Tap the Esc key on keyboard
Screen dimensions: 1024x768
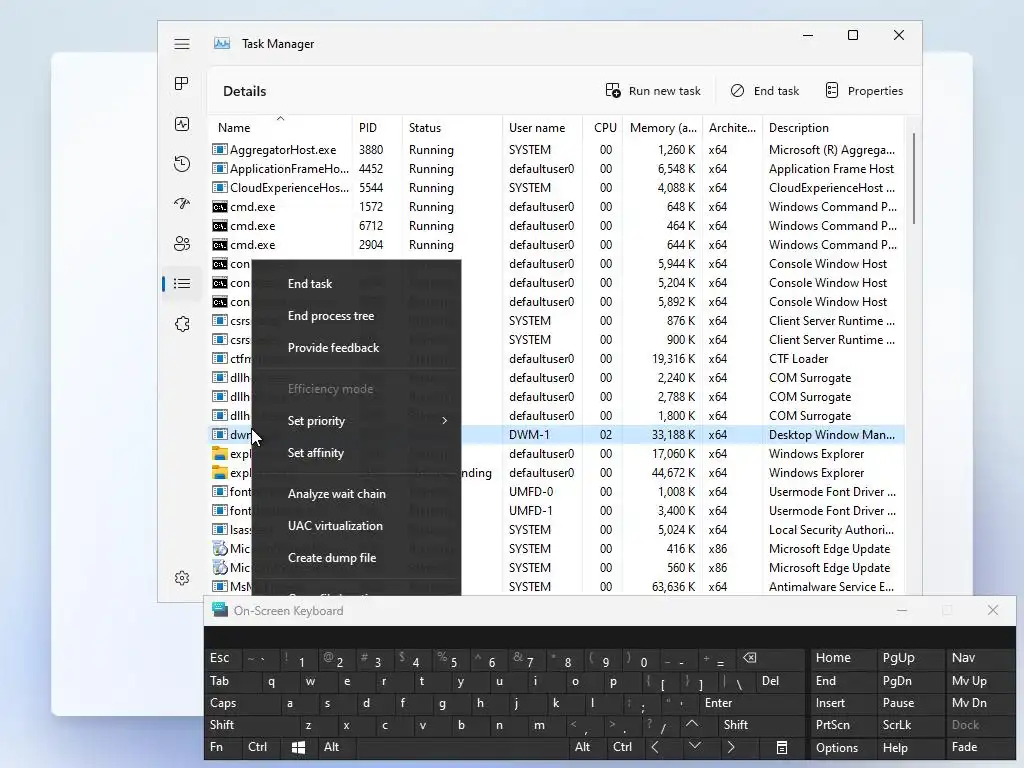pyautogui.click(x=223, y=658)
